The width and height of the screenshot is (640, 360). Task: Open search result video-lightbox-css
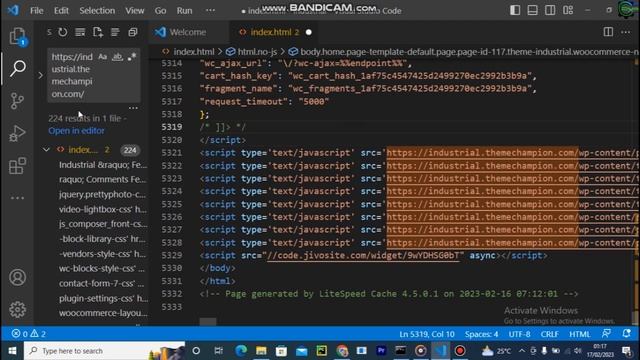click(x=102, y=209)
